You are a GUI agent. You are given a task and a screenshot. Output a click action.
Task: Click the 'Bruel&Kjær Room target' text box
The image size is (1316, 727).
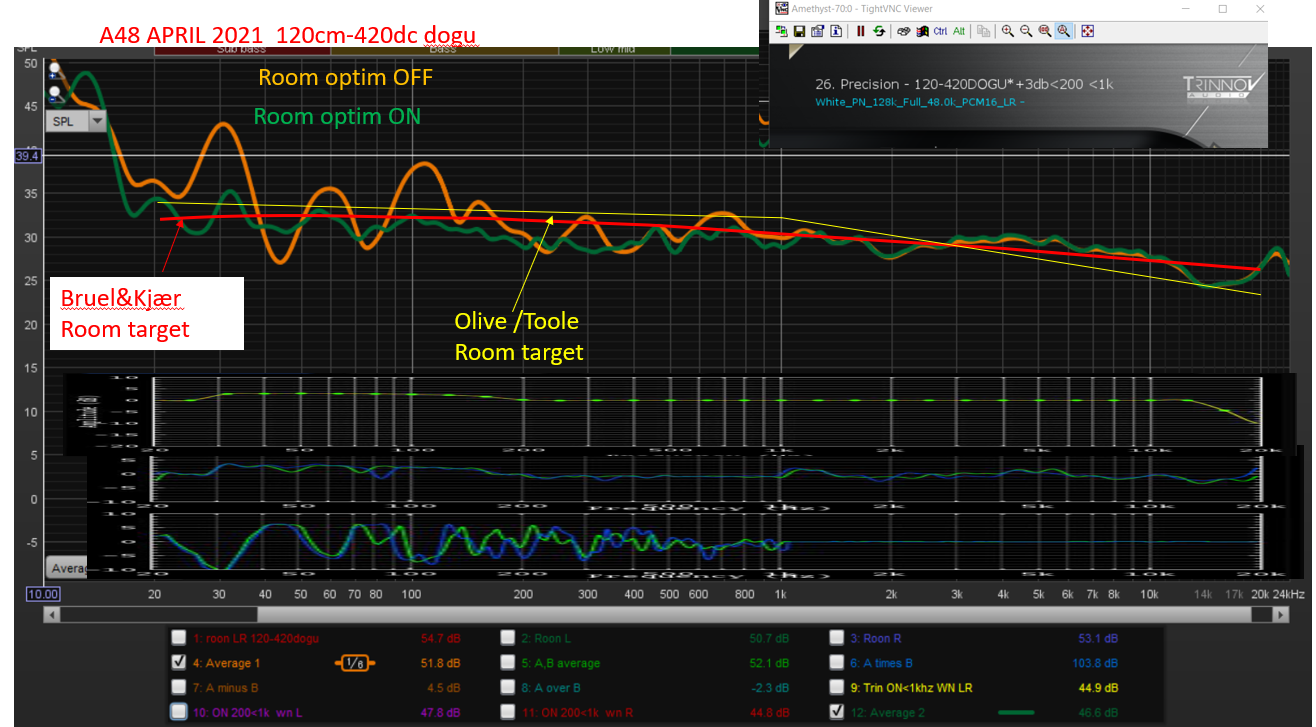coord(147,313)
